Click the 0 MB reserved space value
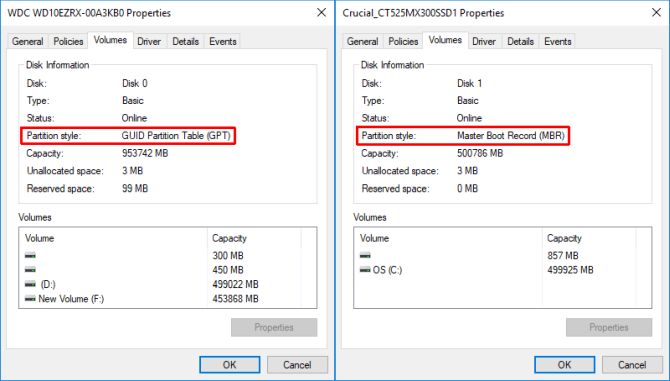 467,188
